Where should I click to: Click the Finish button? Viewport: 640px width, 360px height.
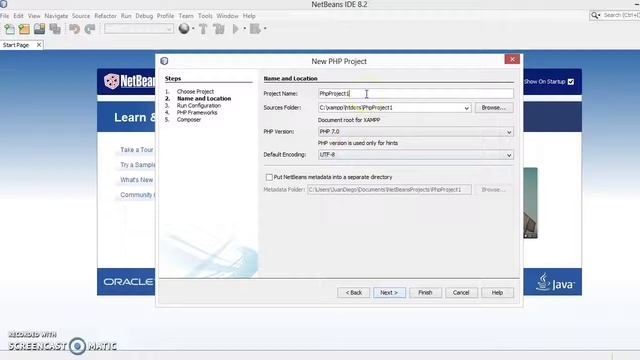pyautogui.click(x=425, y=293)
